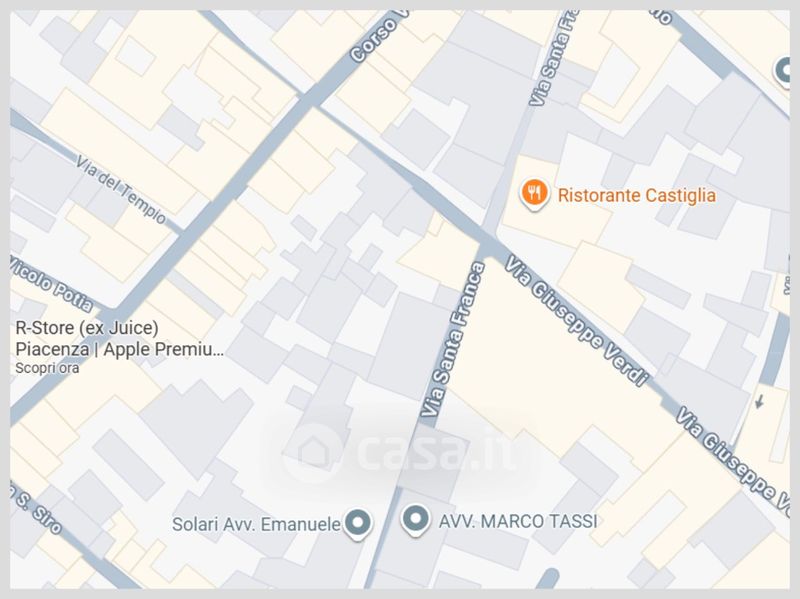Click the Via del Tempio street label
The image size is (800, 599).
point(121,190)
